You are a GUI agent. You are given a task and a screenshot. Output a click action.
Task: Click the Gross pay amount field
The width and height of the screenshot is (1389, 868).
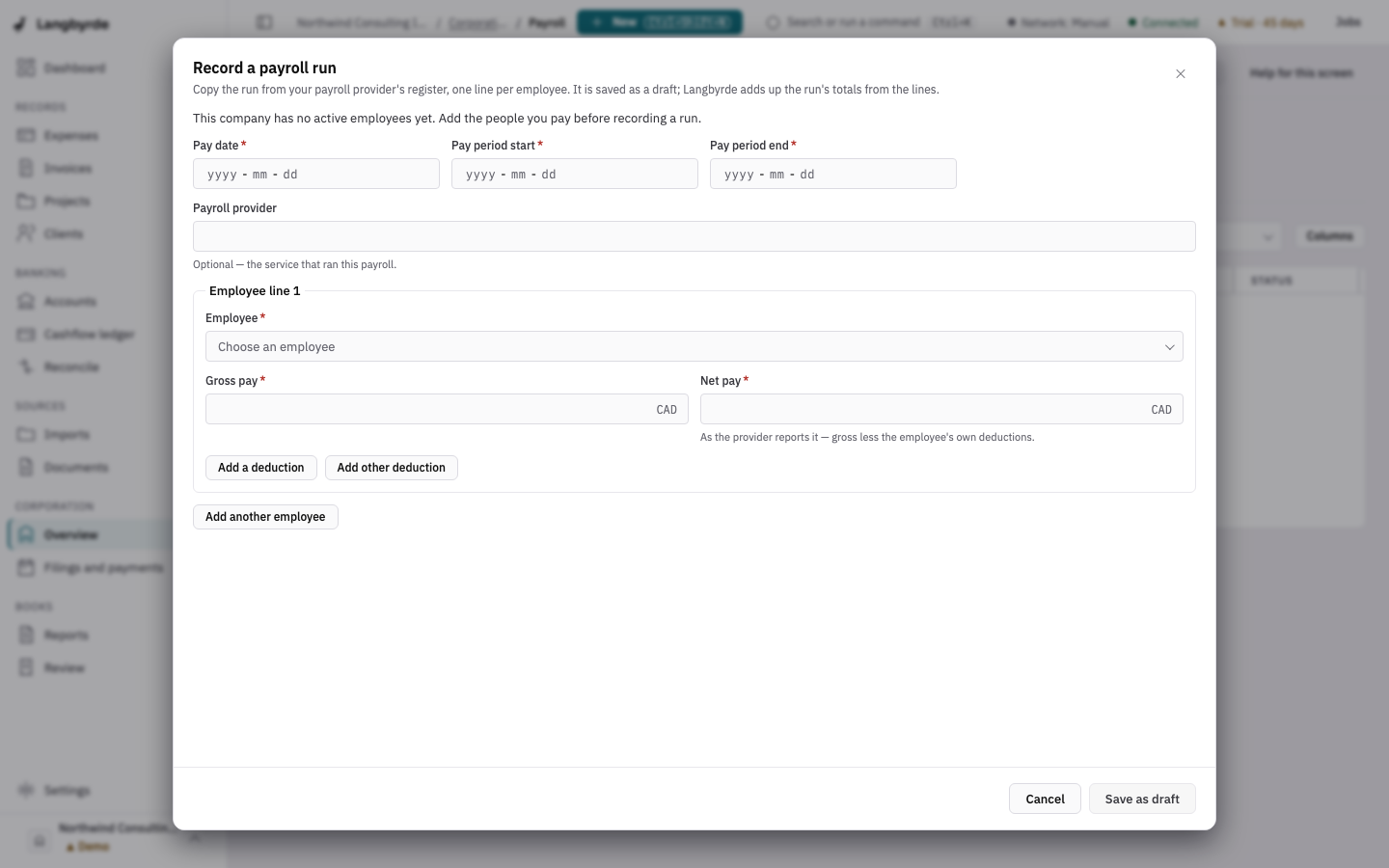point(447,409)
